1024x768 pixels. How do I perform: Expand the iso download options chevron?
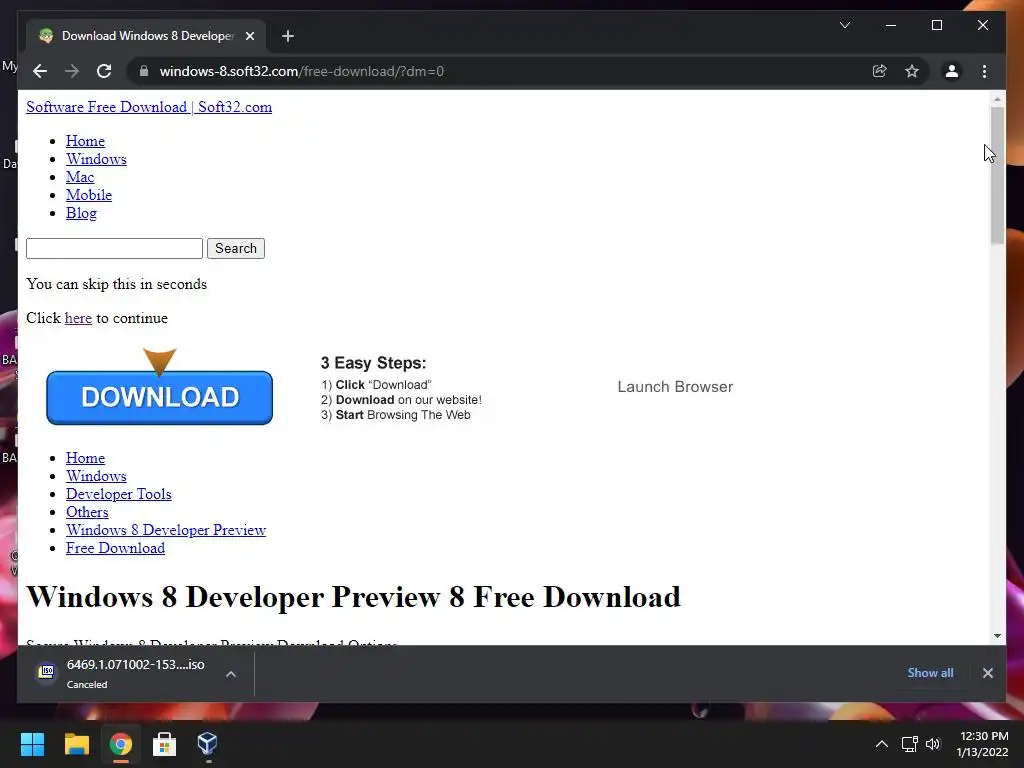click(231, 674)
